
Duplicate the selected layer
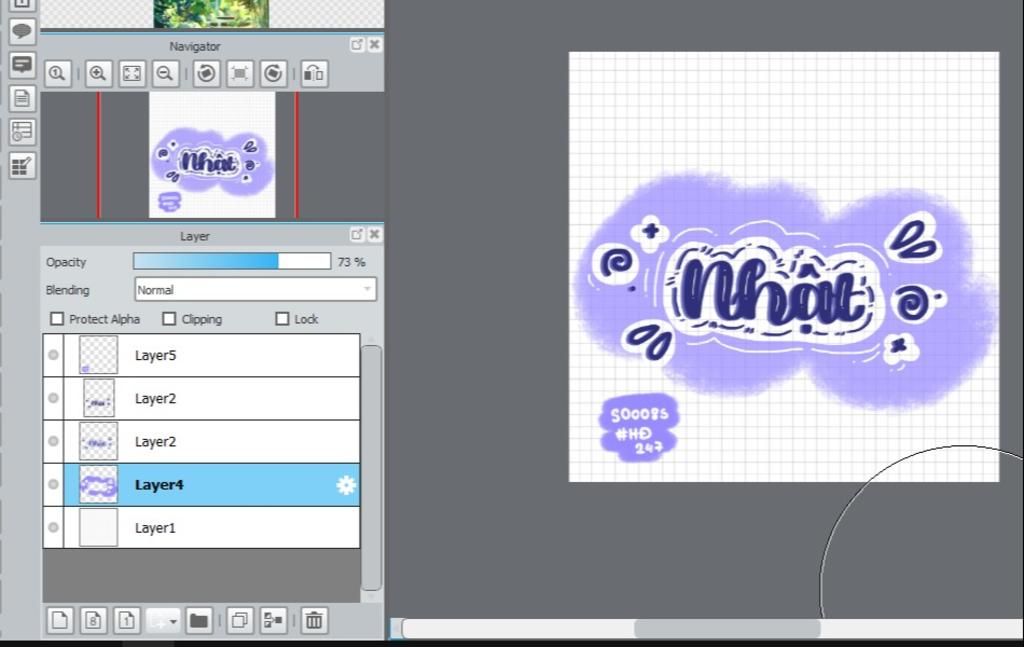click(x=240, y=620)
